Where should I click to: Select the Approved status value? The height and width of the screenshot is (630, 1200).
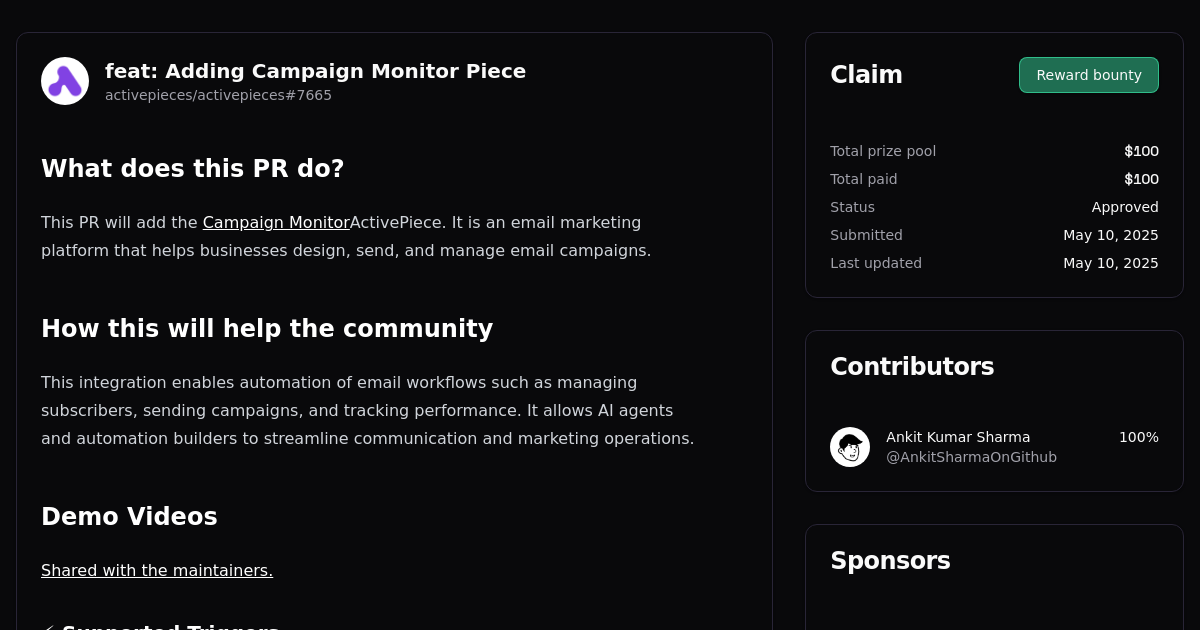1125,207
